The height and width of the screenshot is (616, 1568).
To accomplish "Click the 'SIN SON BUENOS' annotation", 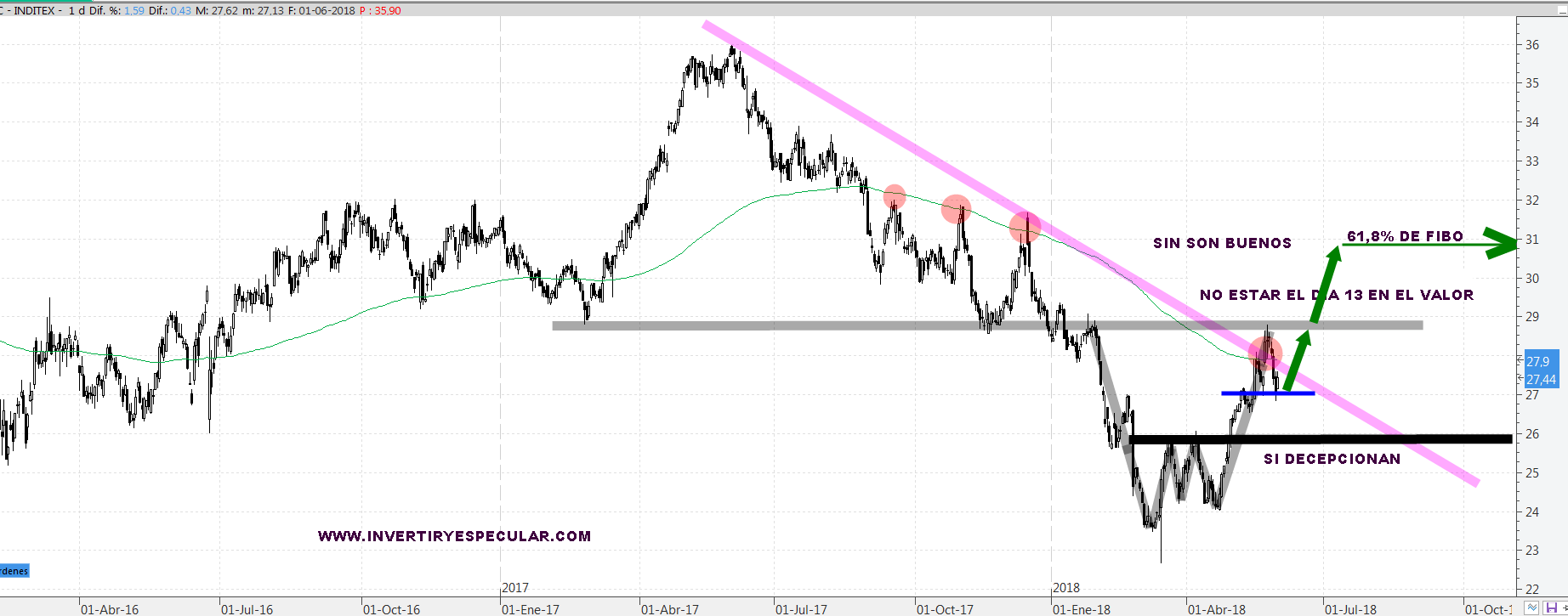I will click(x=1222, y=243).
